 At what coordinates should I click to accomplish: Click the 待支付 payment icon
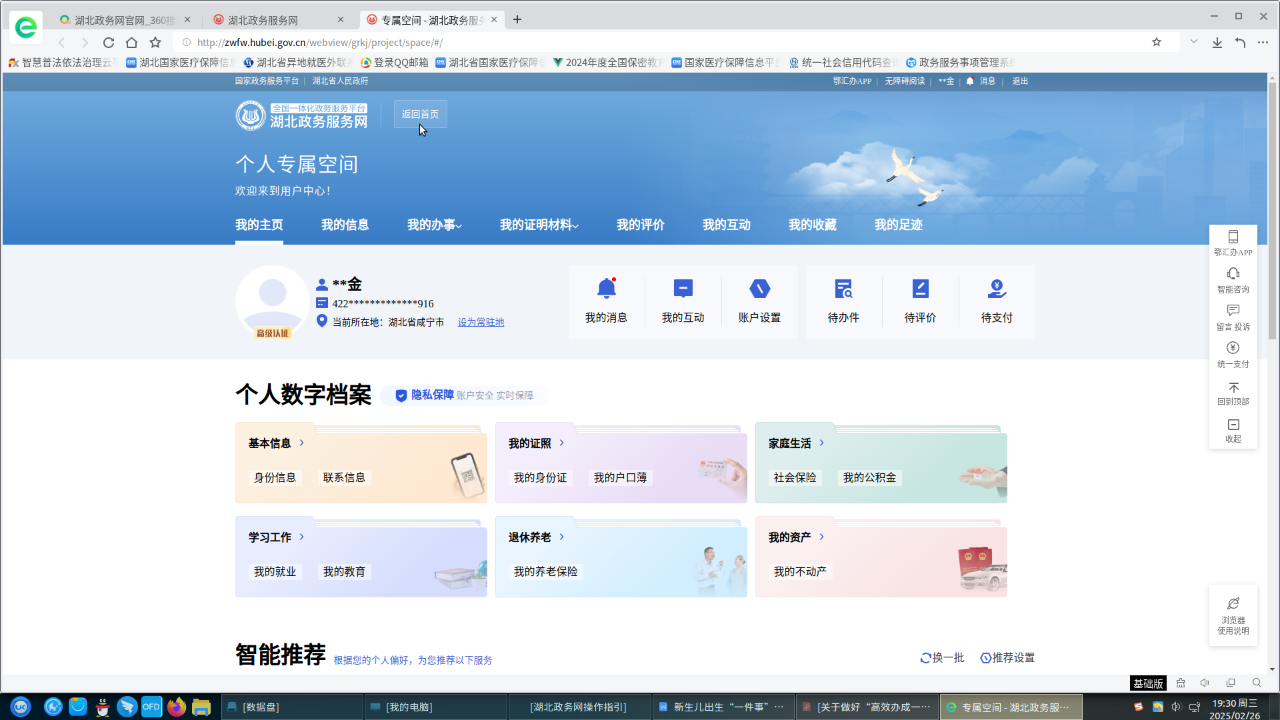click(996, 289)
